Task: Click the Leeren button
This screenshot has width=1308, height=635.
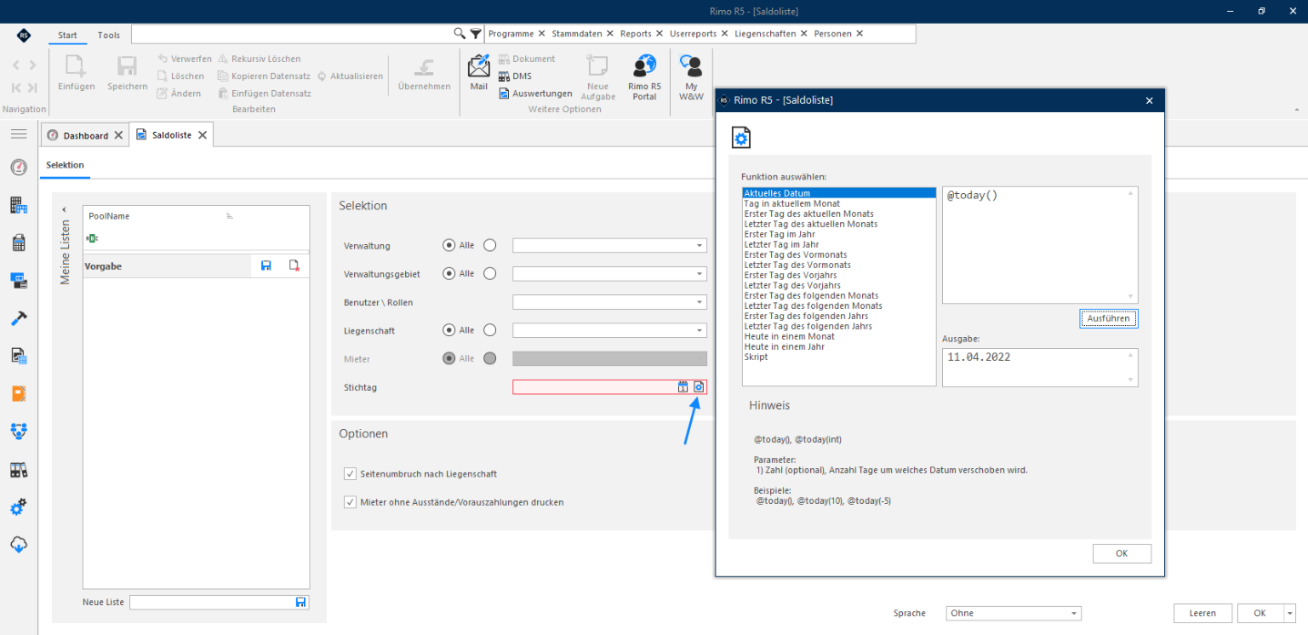Action: [x=1202, y=613]
